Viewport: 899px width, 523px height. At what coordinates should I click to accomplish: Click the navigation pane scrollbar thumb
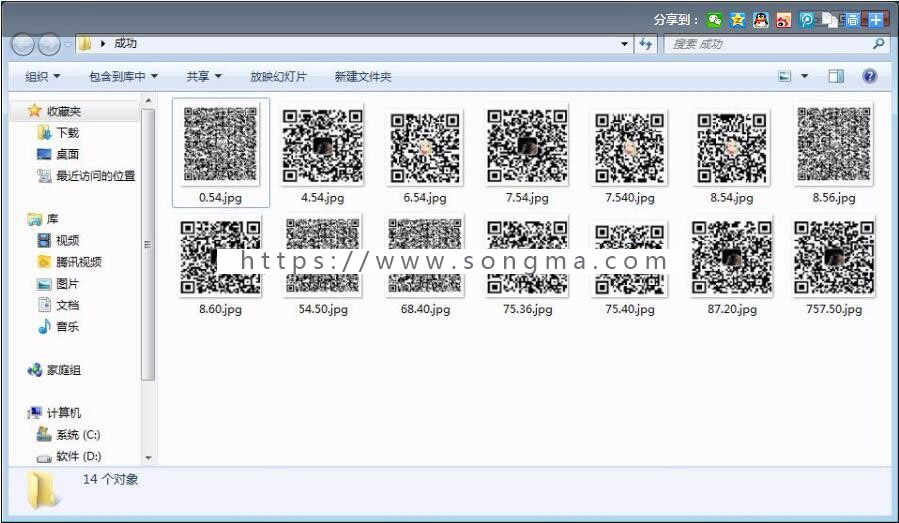tap(148, 244)
